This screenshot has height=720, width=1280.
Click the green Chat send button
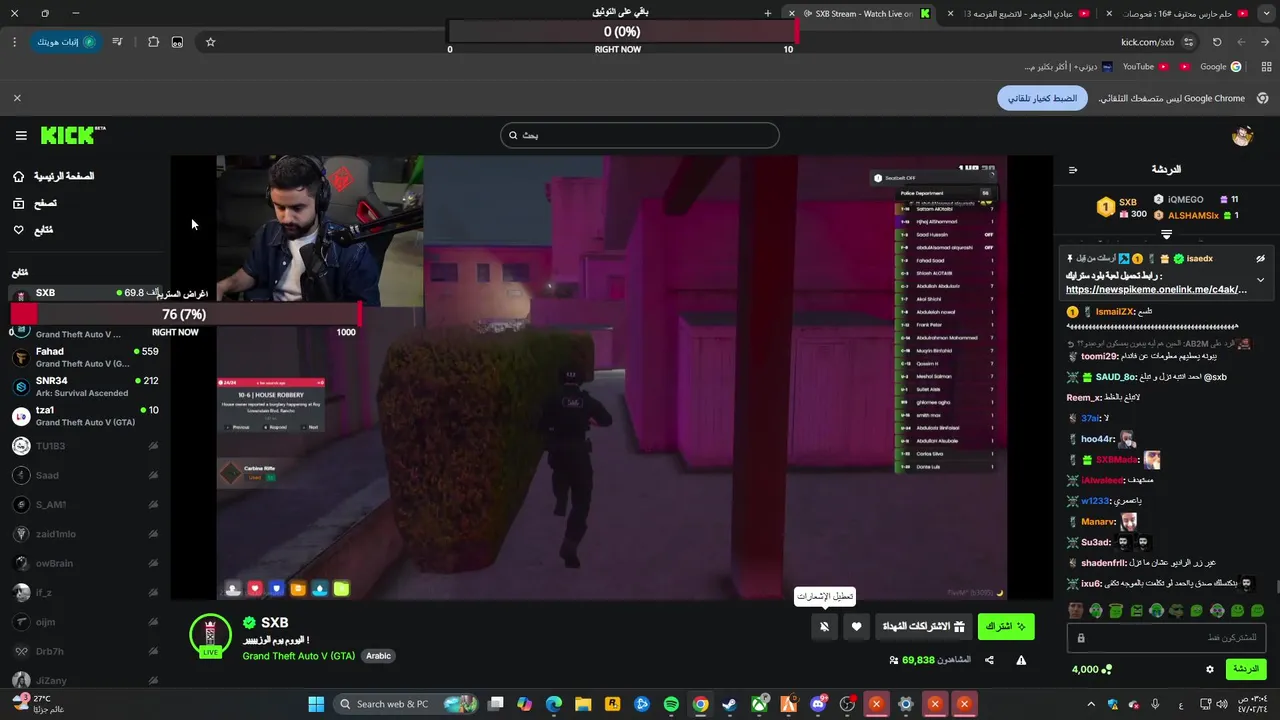[x=1245, y=669]
